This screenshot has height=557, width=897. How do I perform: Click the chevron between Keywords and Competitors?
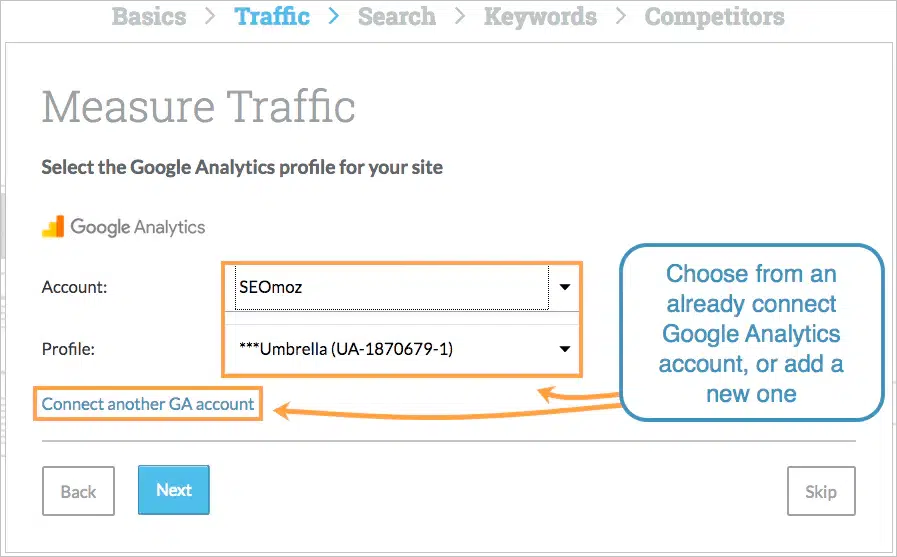coord(621,17)
